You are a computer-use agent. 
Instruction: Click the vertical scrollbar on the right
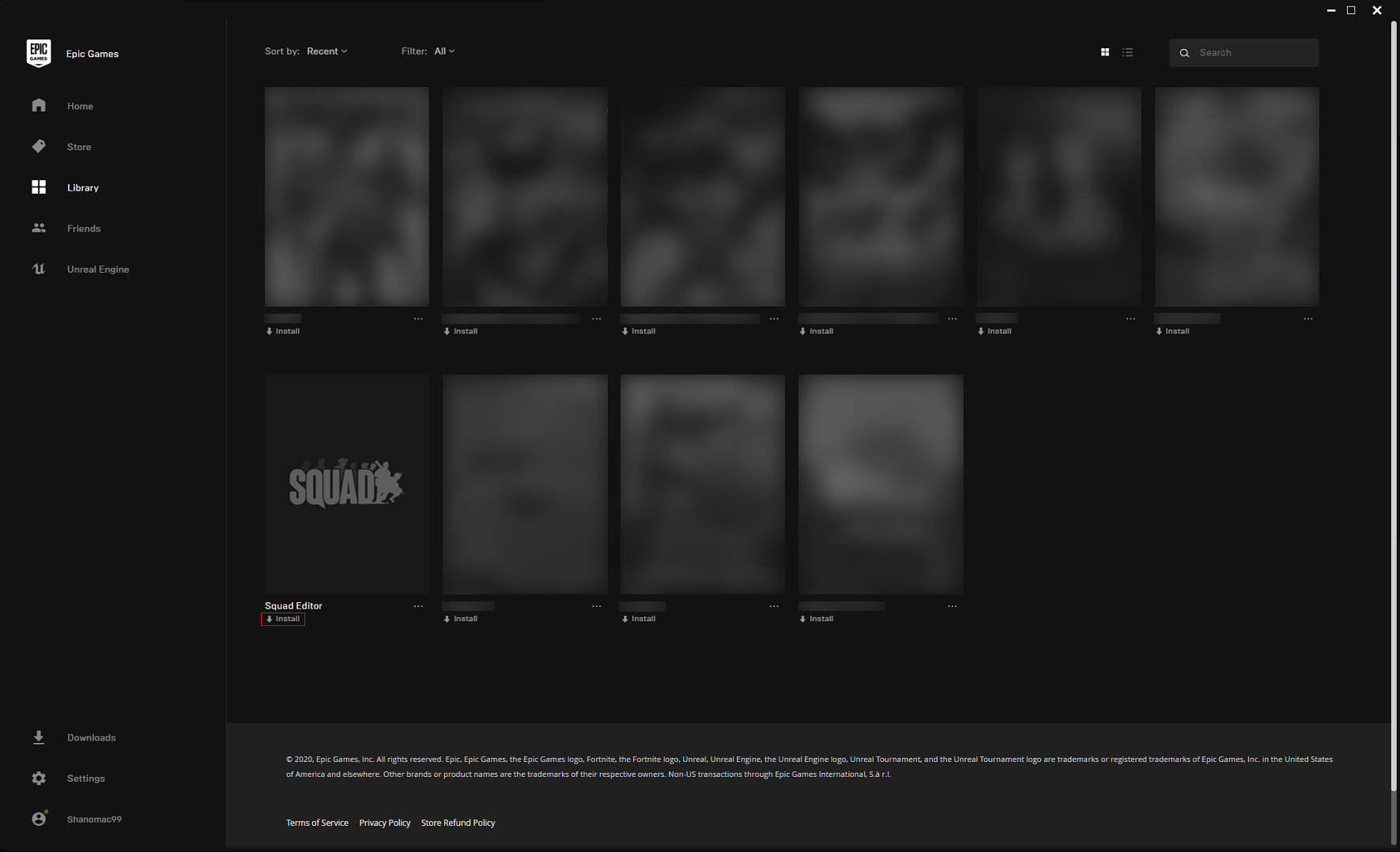(1394, 405)
